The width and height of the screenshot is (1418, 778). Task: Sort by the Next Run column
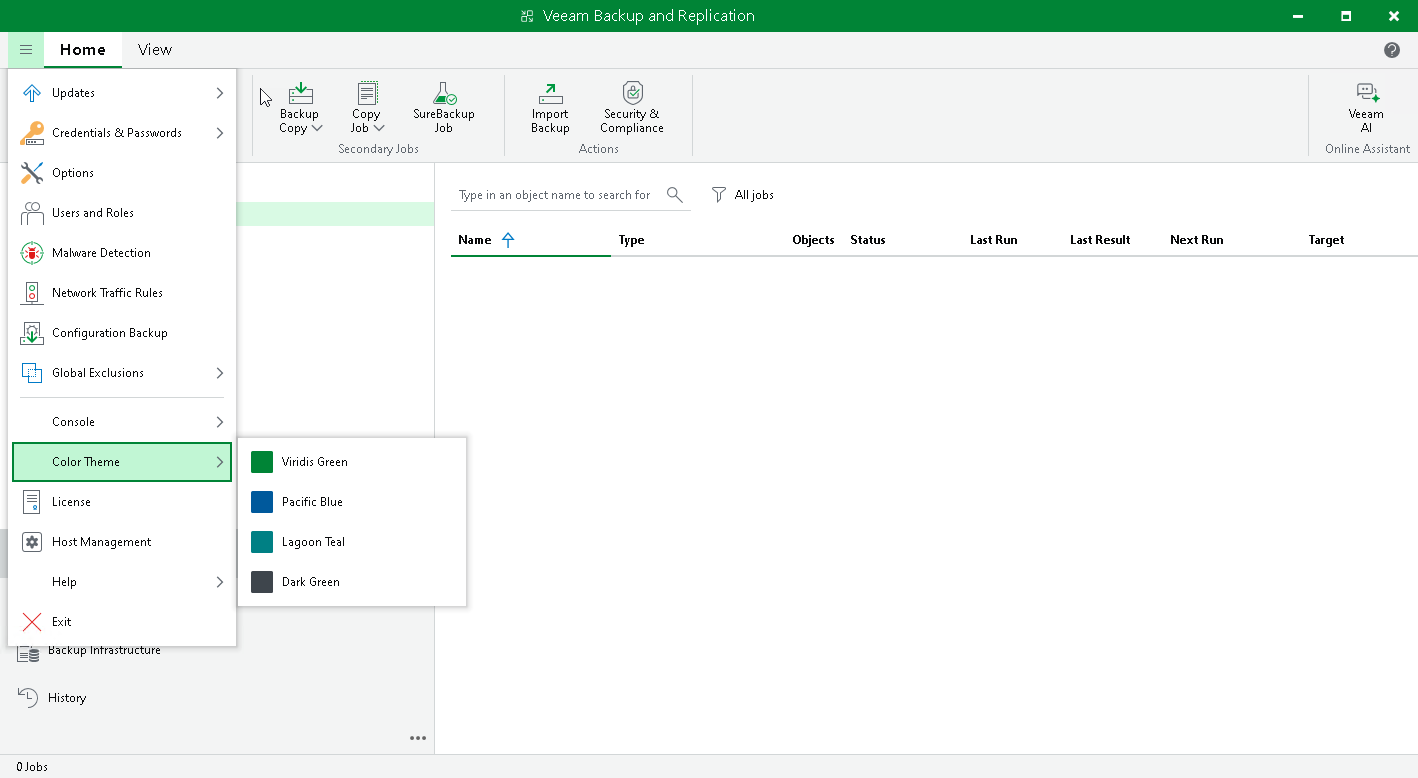[1197, 240]
